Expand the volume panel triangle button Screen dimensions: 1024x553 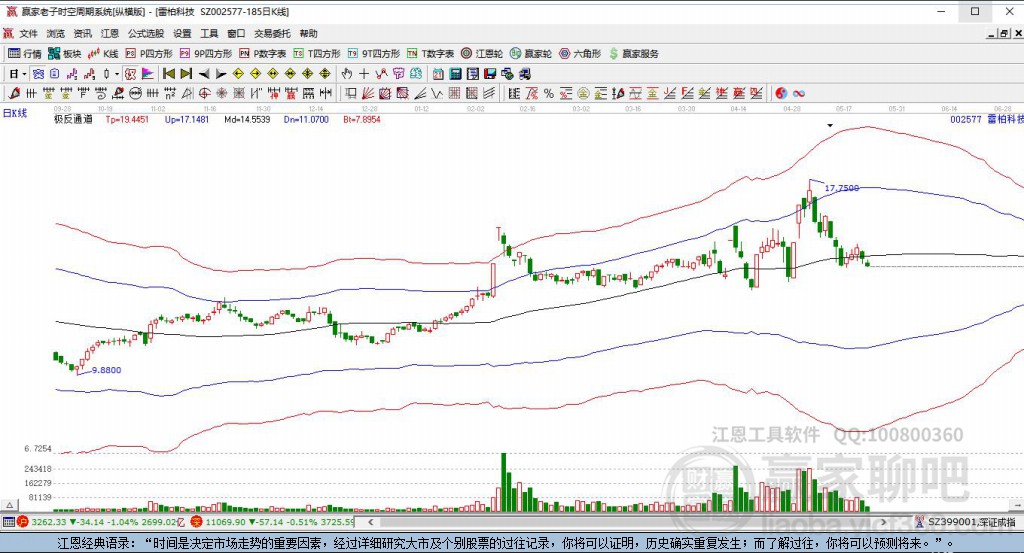(9, 505)
